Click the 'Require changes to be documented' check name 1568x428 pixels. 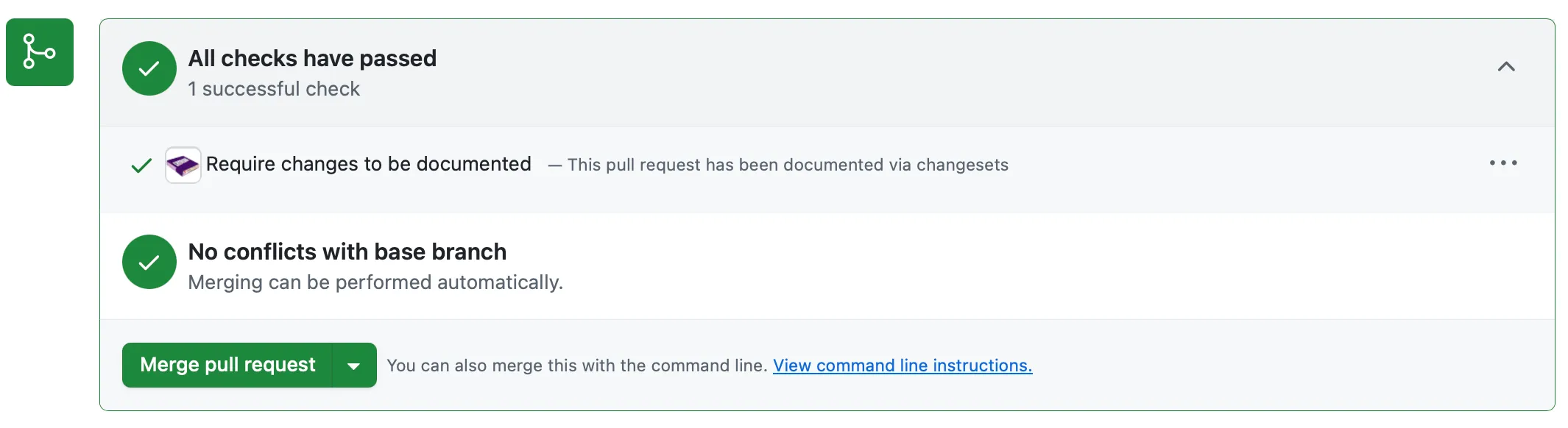369,164
